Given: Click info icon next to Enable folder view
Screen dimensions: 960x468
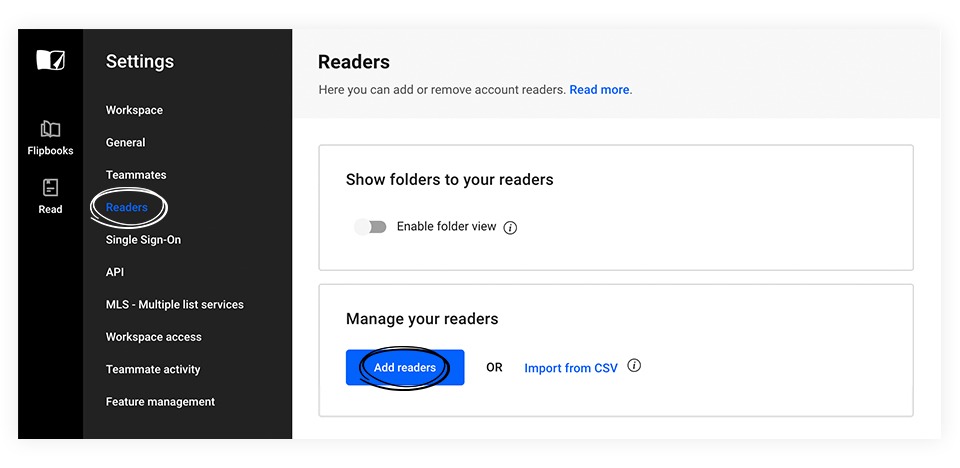Looking at the screenshot, I should pos(510,228).
